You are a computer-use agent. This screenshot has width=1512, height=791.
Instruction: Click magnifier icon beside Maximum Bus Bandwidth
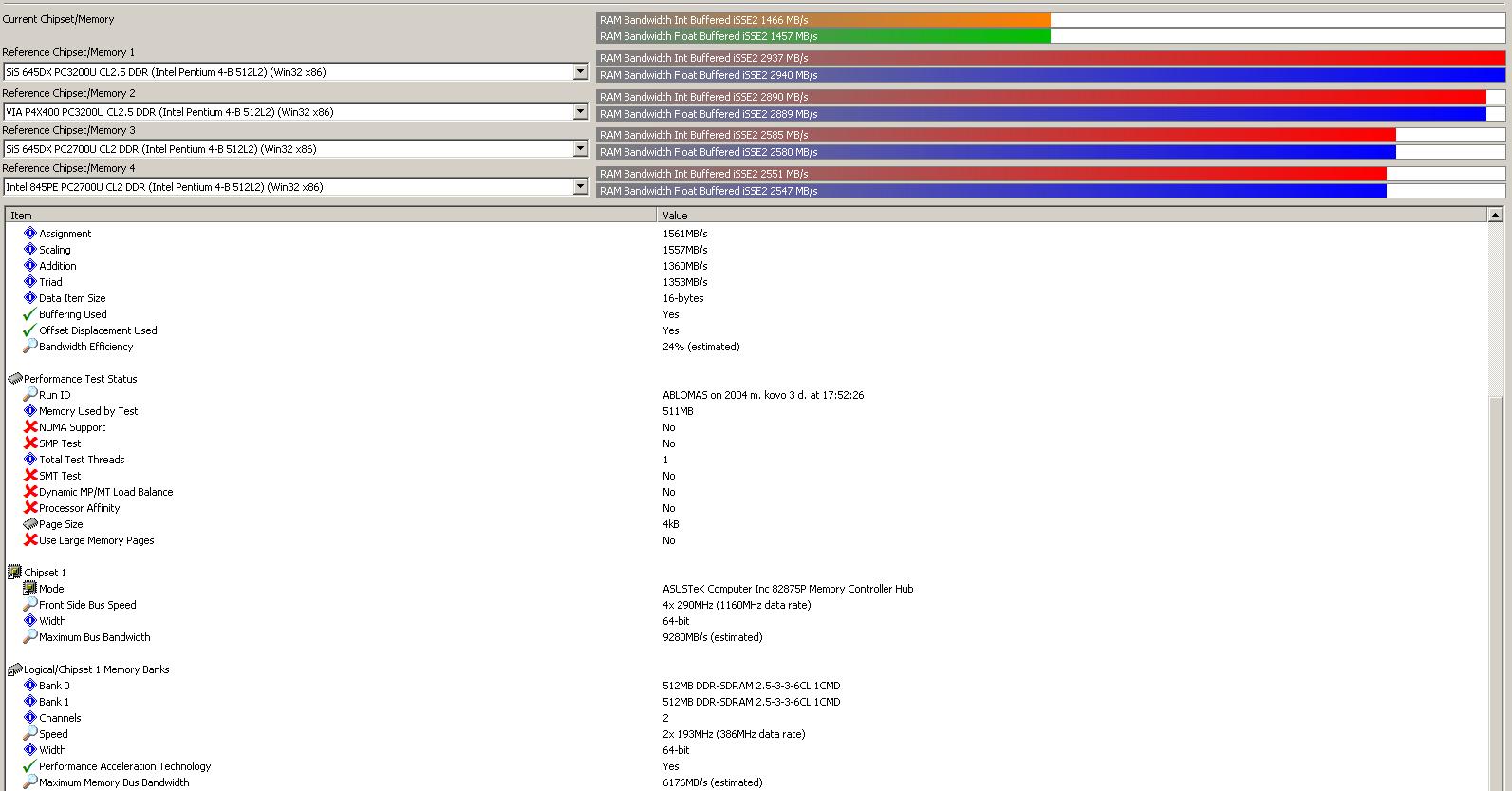[x=29, y=636]
